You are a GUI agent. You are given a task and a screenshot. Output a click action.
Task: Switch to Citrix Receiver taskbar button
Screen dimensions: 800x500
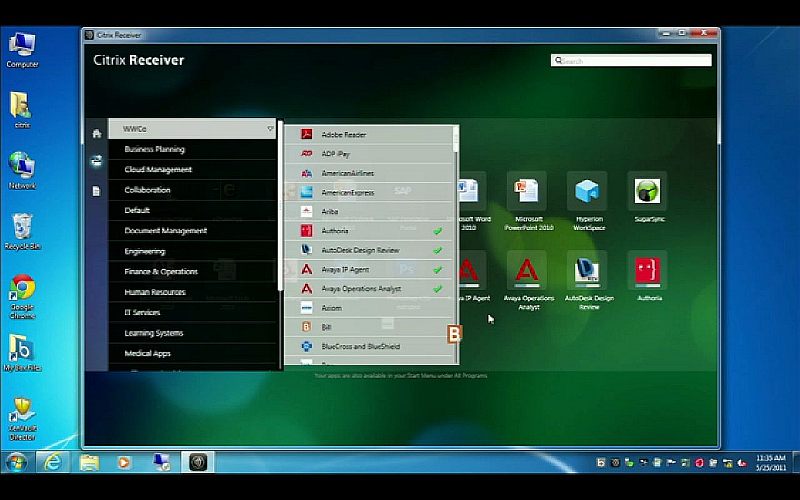[198, 462]
